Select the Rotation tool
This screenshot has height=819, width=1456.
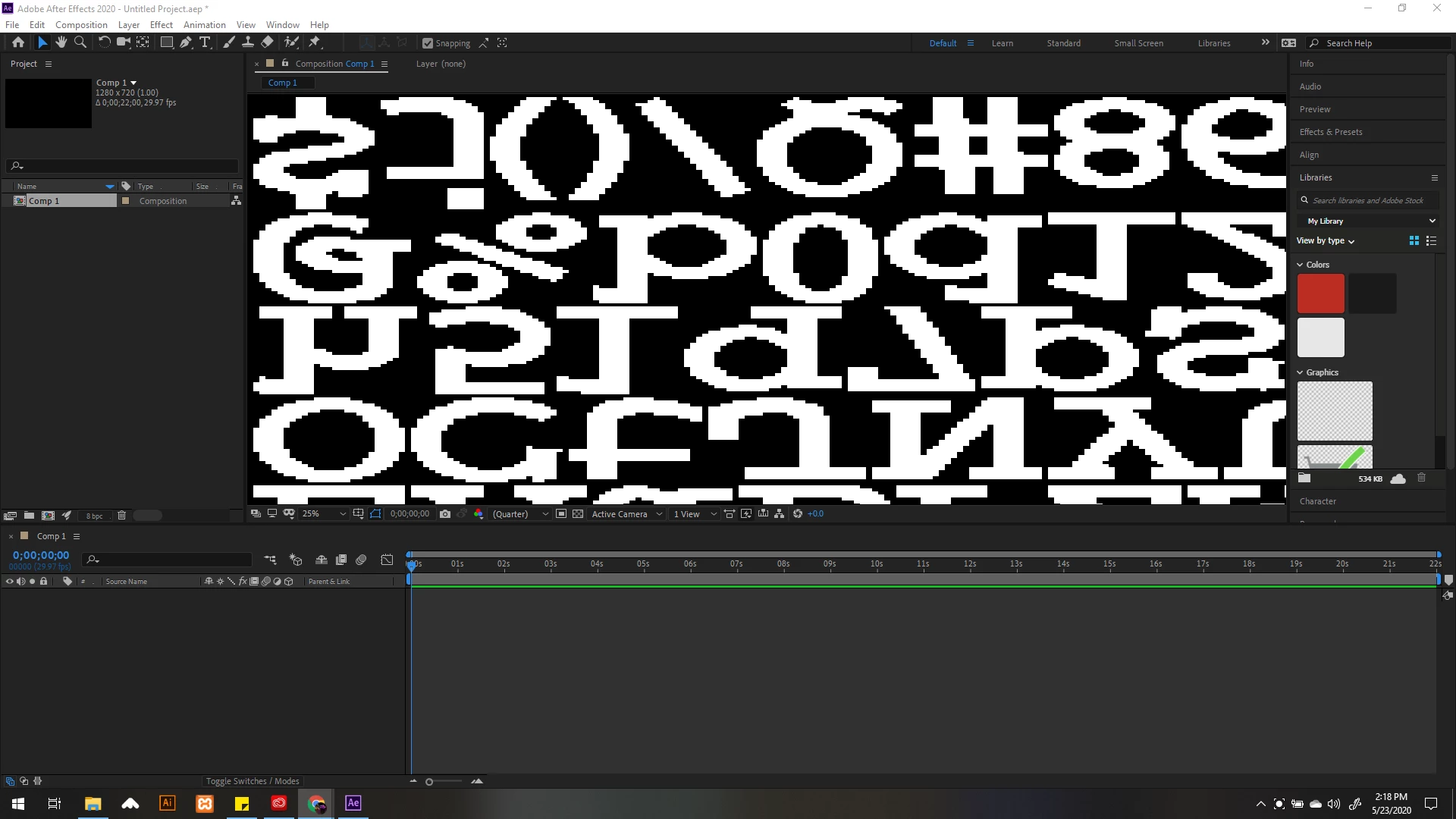(x=104, y=42)
